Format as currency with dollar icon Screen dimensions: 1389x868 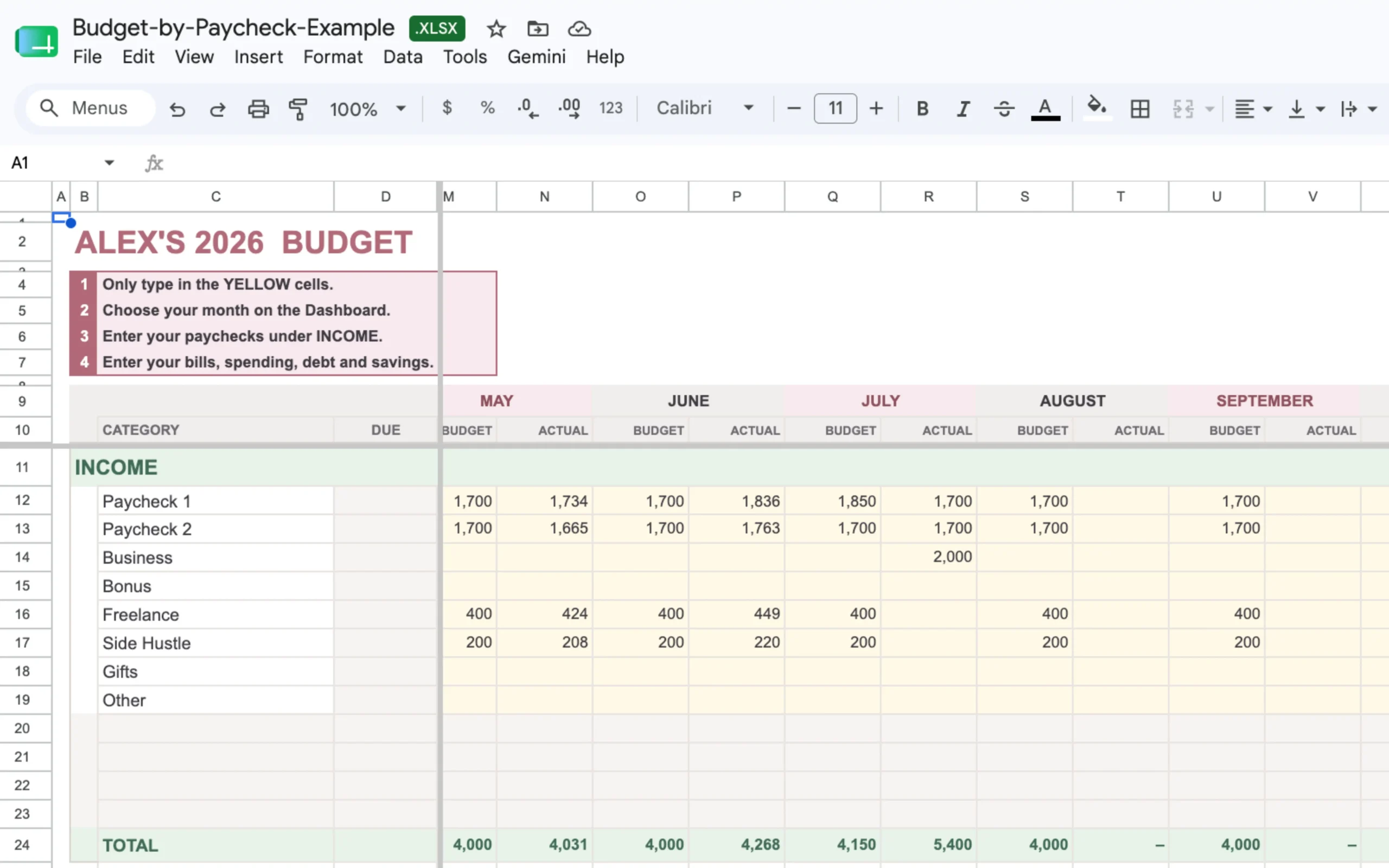(447, 107)
